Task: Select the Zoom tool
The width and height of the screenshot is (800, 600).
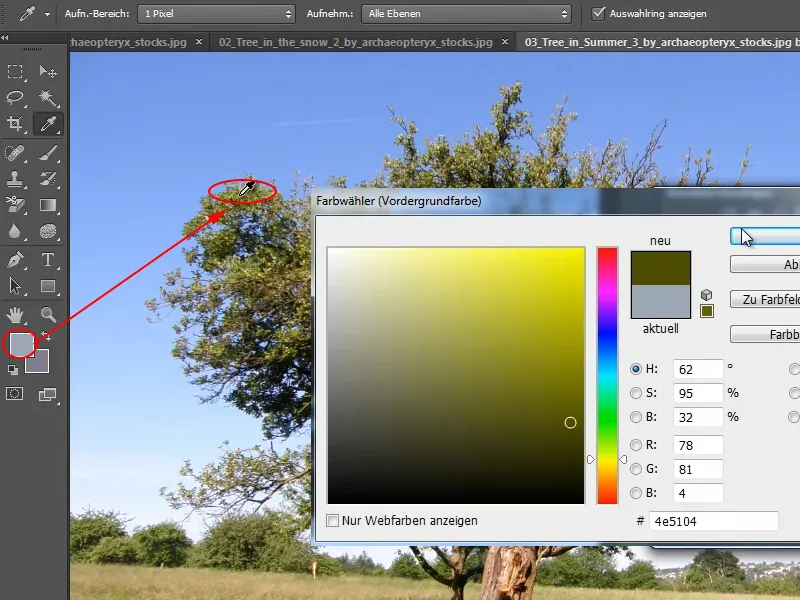Action: (48, 315)
